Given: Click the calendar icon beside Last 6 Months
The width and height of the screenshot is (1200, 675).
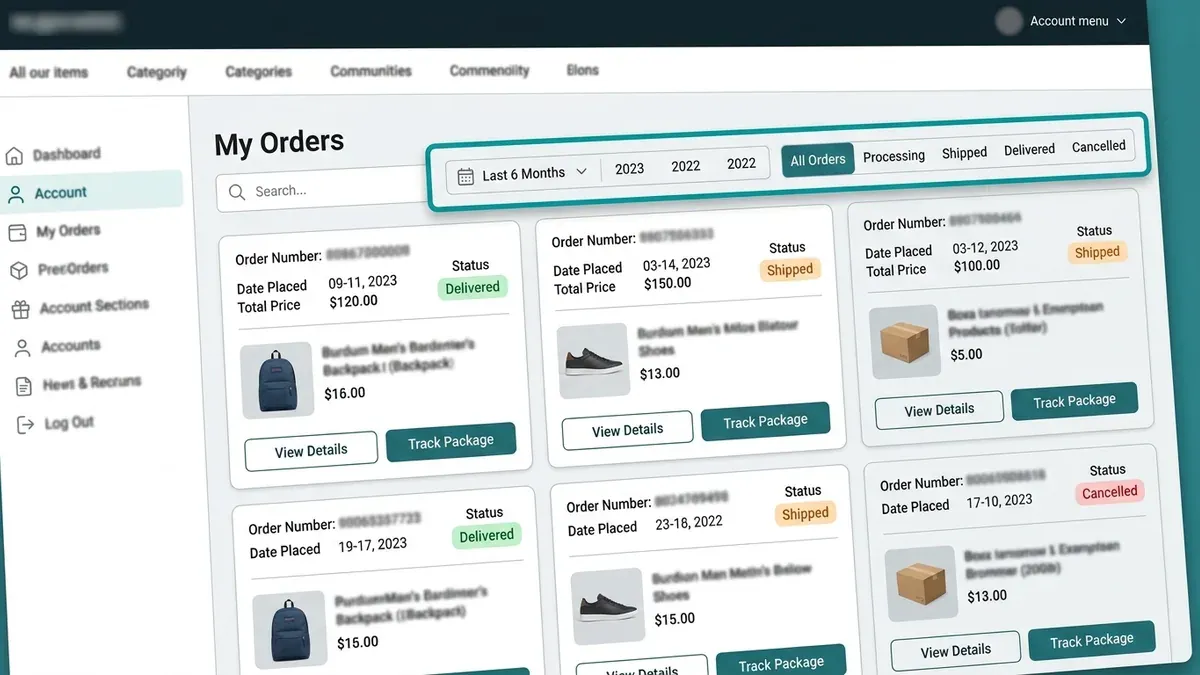Looking at the screenshot, I should tap(466, 176).
